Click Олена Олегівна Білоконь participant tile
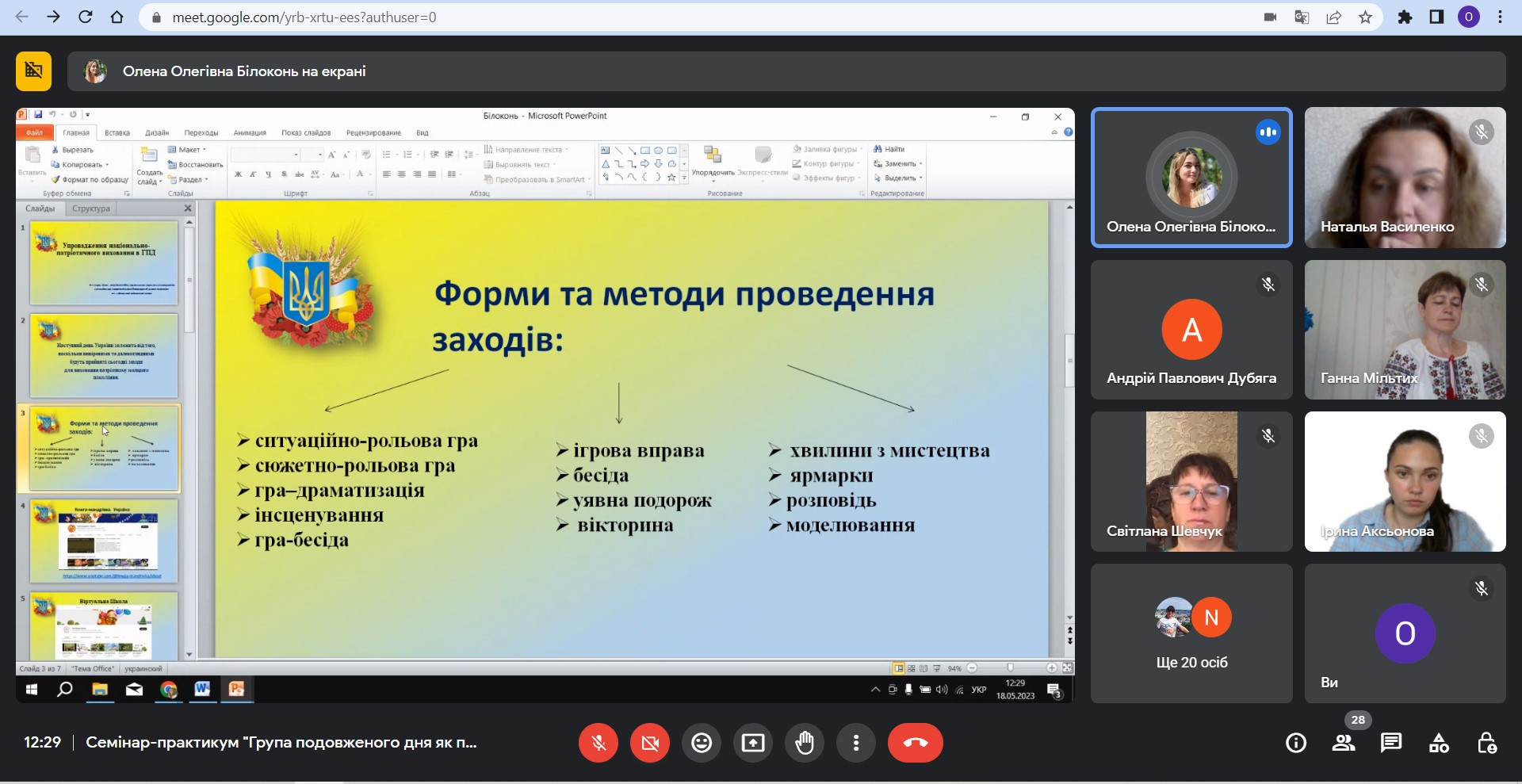 (x=1191, y=178)
